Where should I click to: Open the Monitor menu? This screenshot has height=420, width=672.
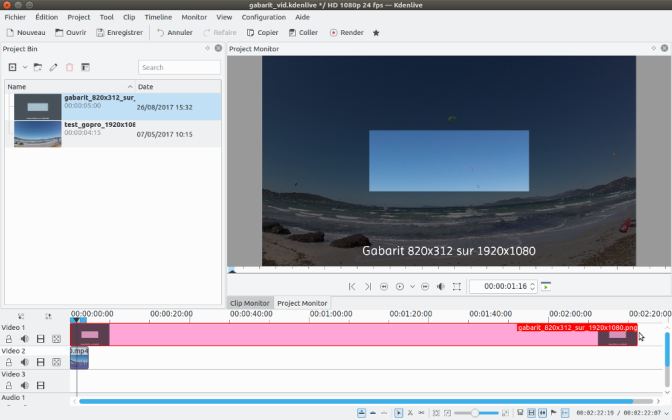[194, 17]
